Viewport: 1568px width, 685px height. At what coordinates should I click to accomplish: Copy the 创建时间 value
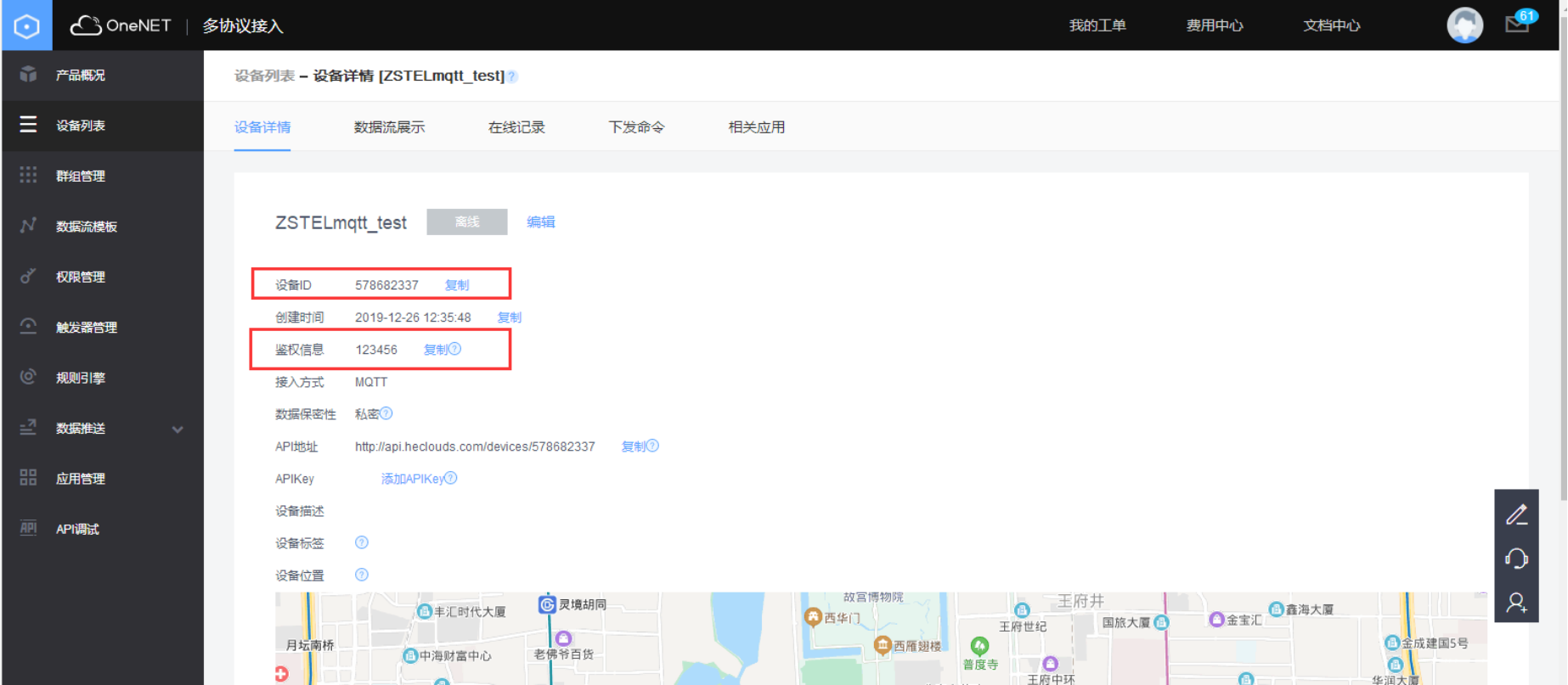click(510, 317)
